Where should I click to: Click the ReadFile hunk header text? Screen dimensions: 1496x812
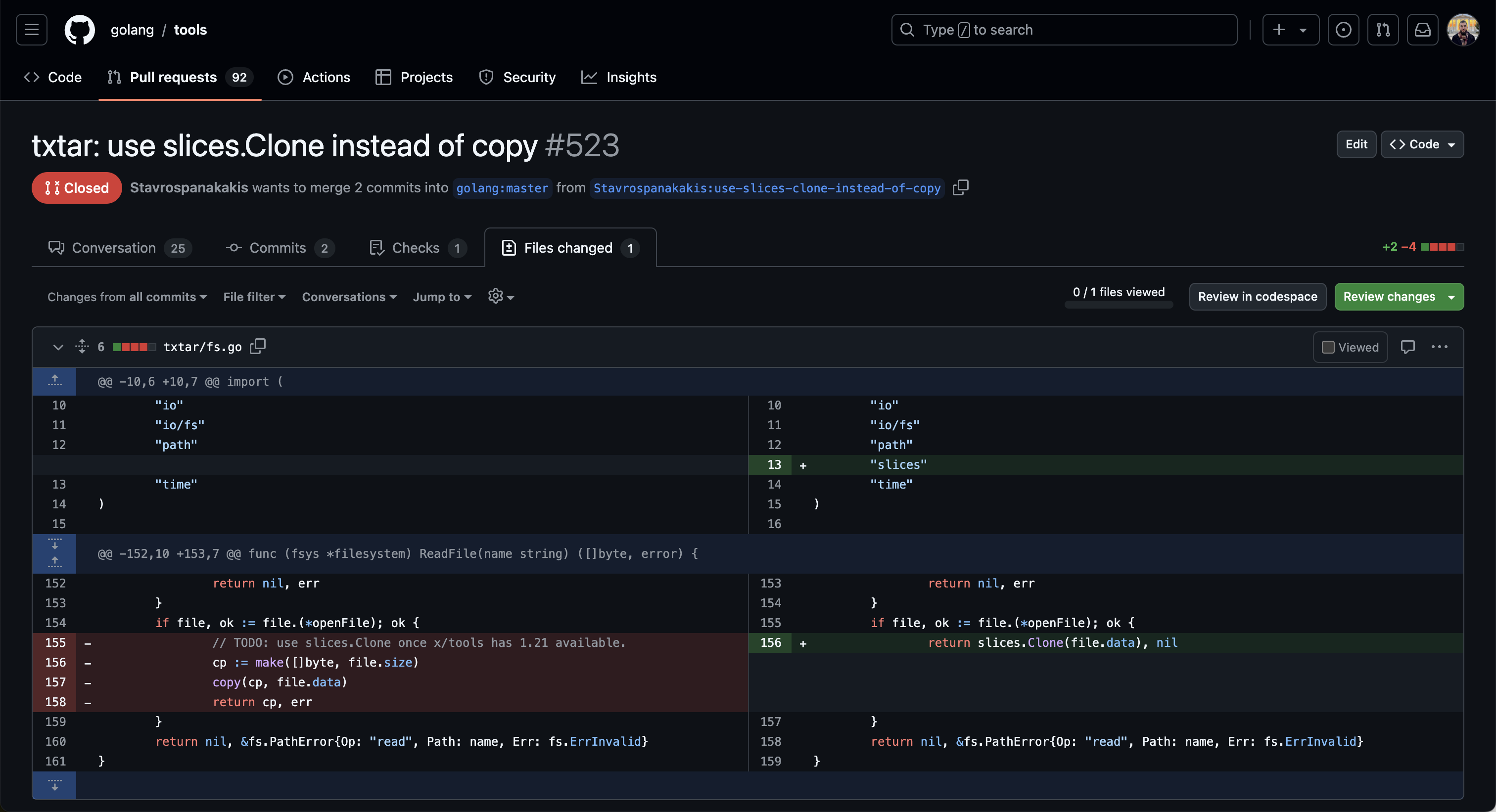click(x=398, y=554)
